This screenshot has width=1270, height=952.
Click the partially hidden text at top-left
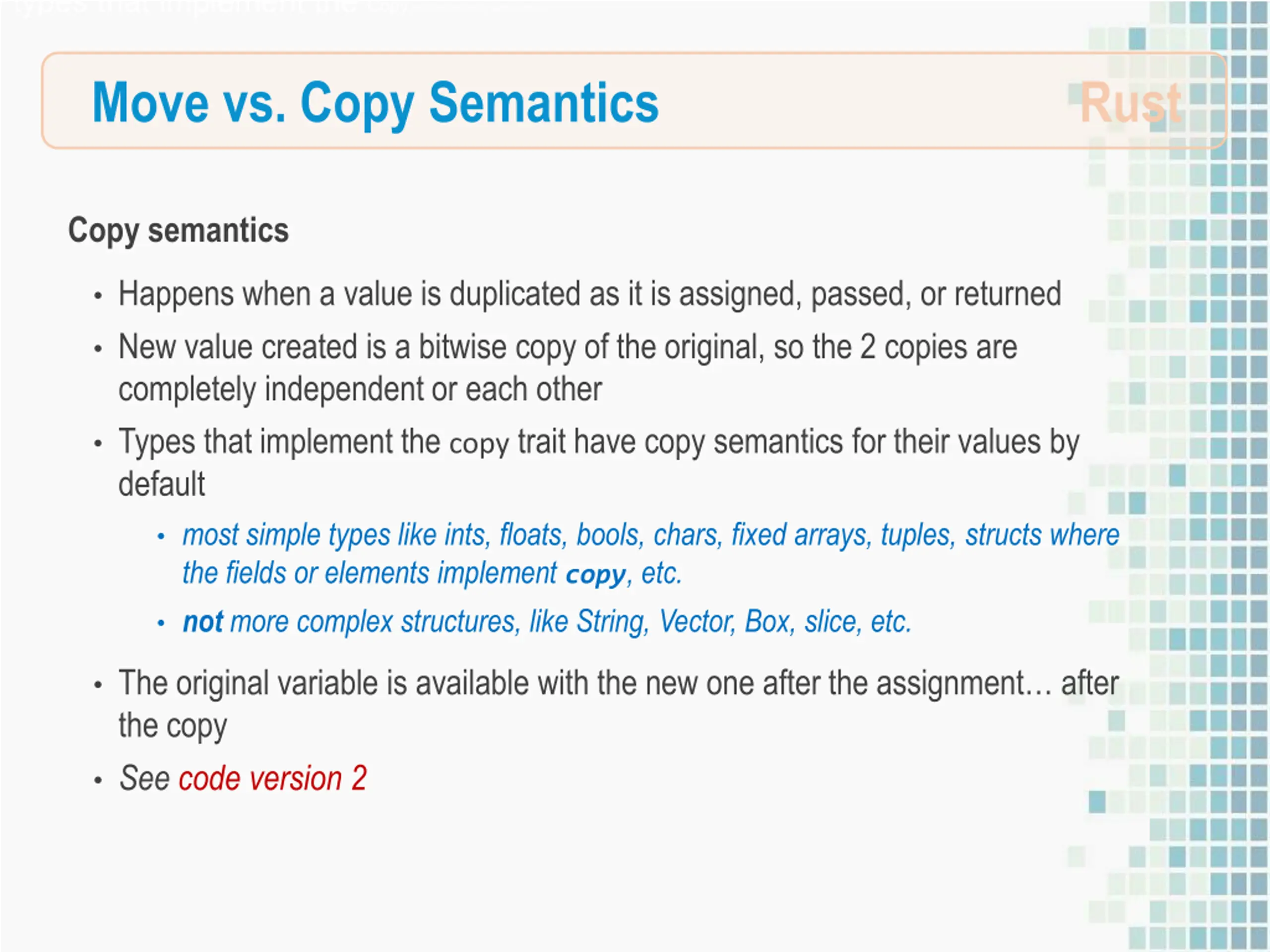point(207,8)
